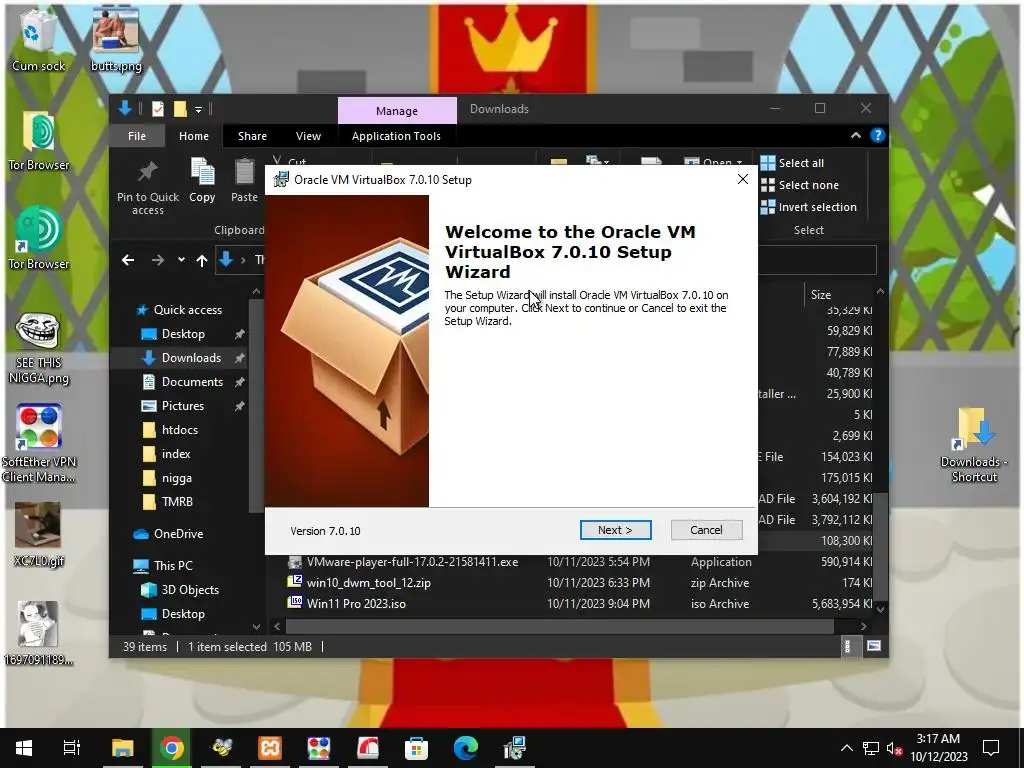1024x768 pixels.
Task: Switch to large thumbnails view icon
Action: pos(874,647)
